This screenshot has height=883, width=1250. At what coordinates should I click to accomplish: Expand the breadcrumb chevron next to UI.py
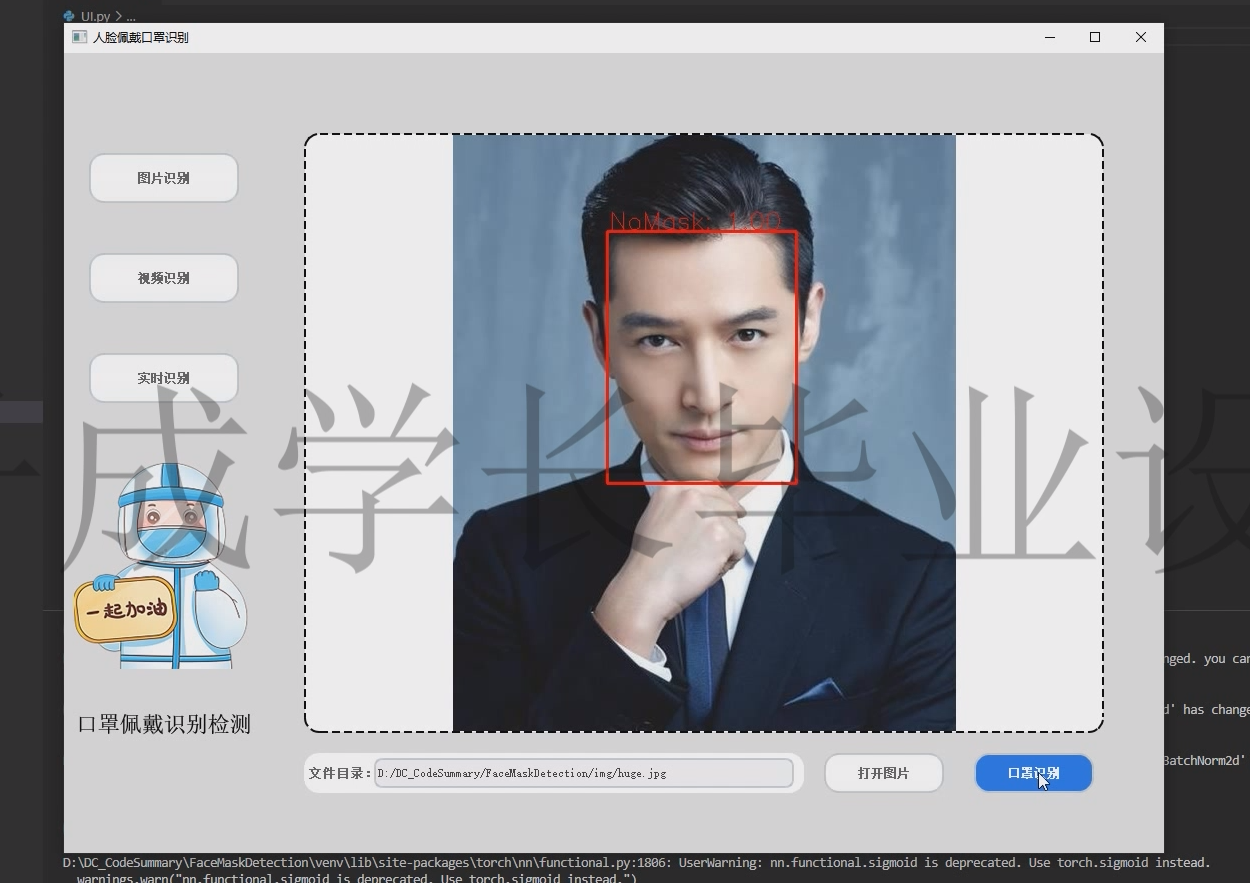click(x=120, y=16)
